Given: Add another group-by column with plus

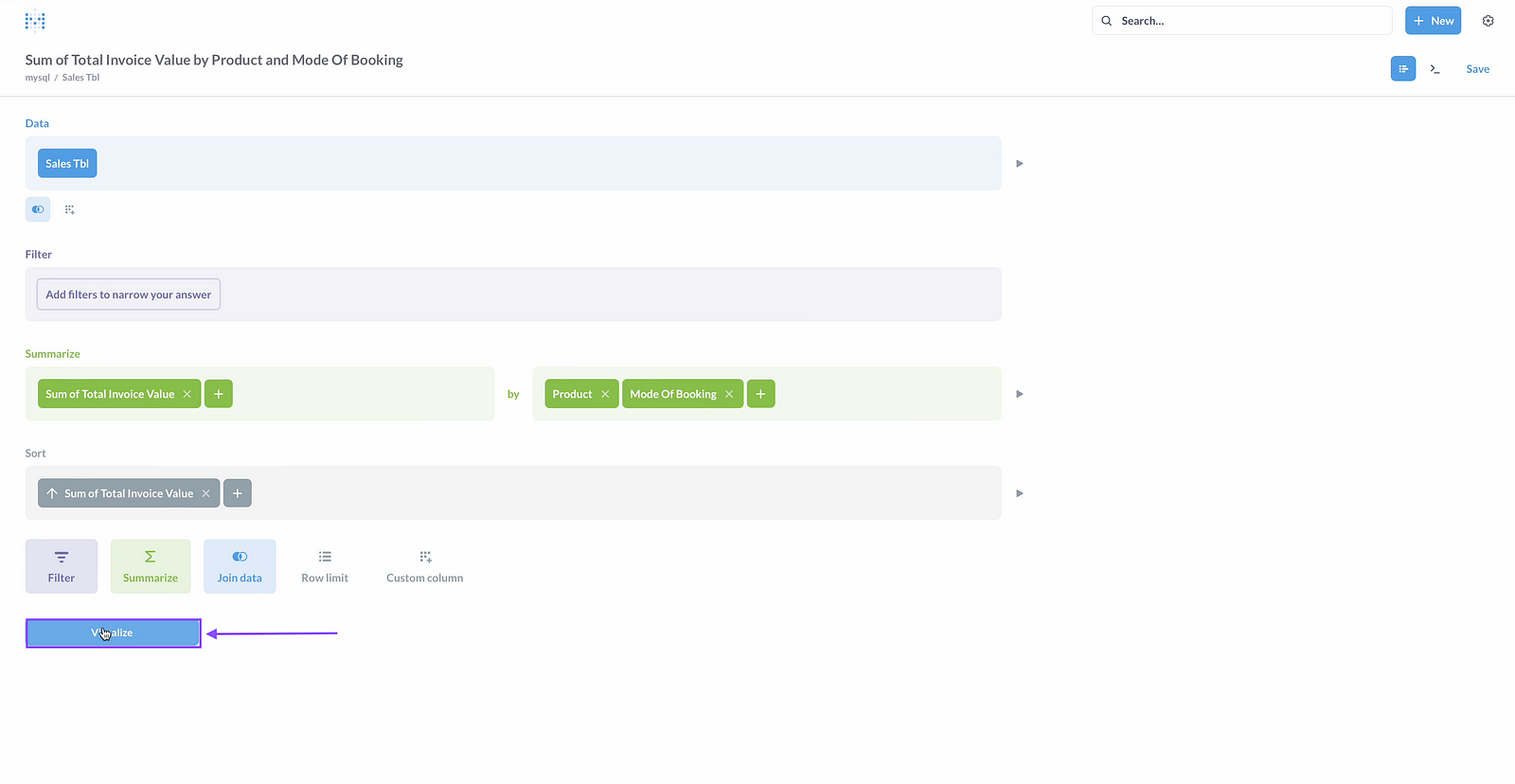Looking at the screenshot, I should (x=760, y=394).
